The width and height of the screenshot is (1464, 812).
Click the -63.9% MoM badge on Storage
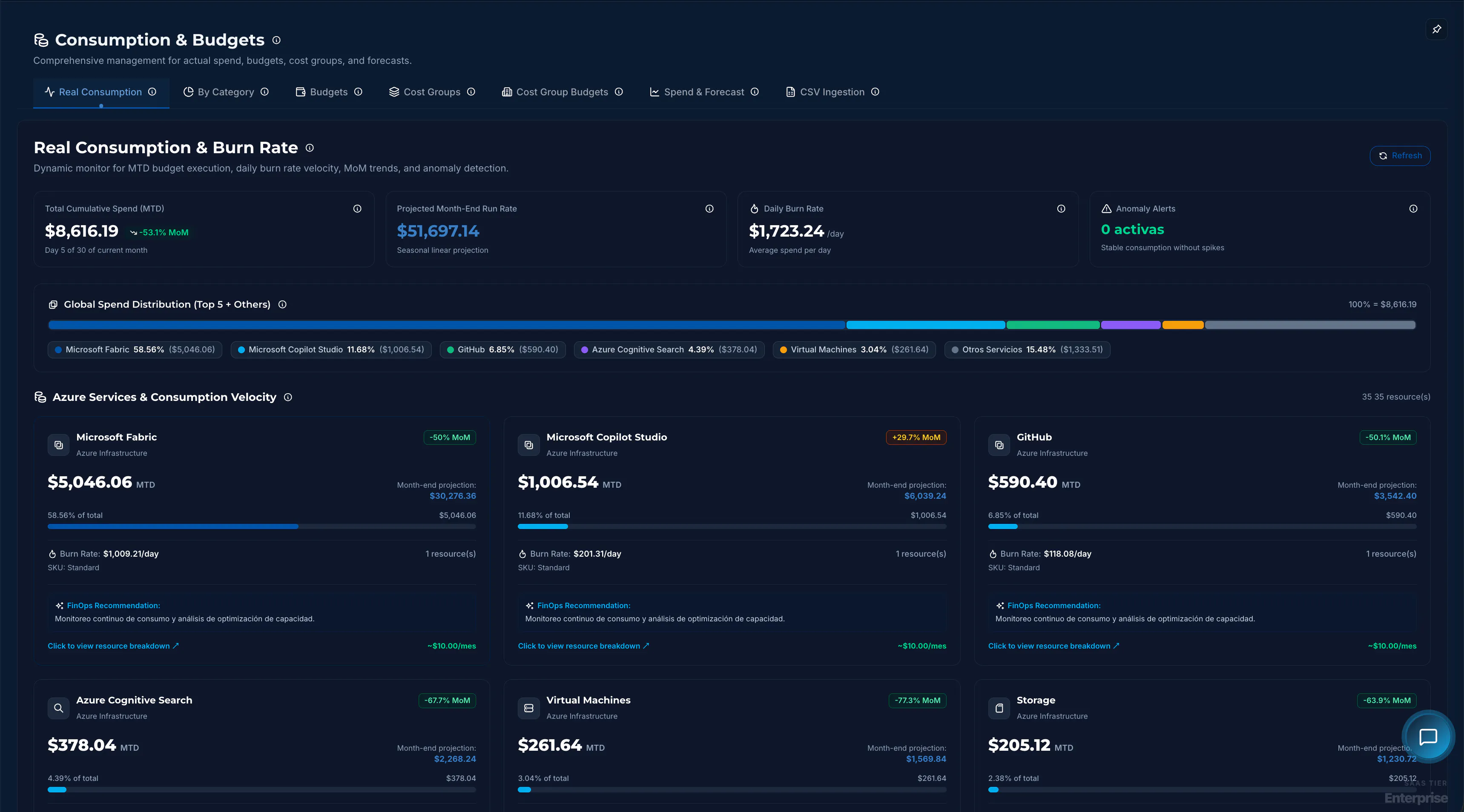pos(1386,700)
